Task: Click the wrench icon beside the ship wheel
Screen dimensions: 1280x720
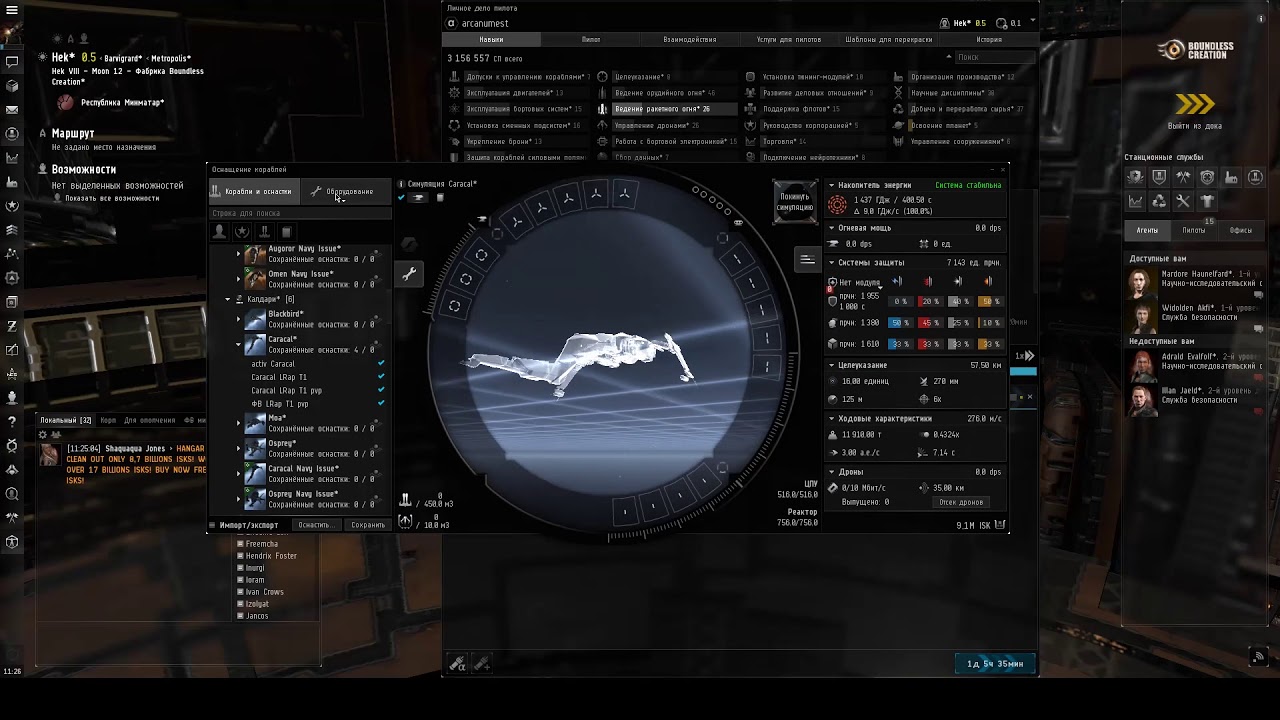Action: click(409, 274)
